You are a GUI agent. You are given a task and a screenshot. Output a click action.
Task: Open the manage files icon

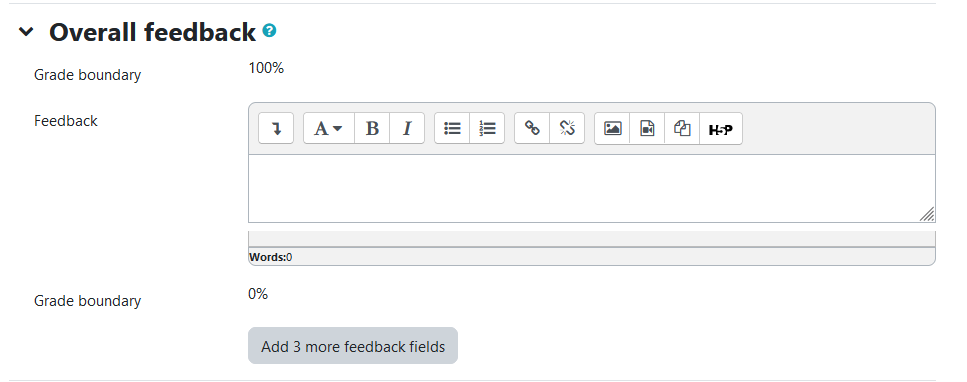682,128
